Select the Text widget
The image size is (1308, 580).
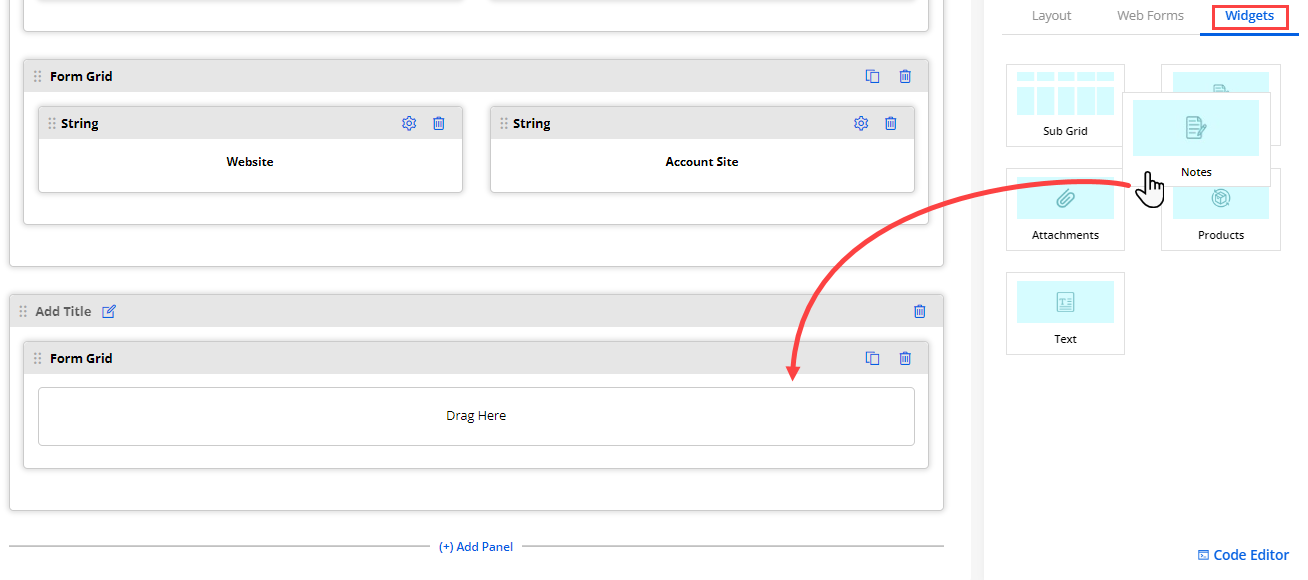coord(1065,313)
